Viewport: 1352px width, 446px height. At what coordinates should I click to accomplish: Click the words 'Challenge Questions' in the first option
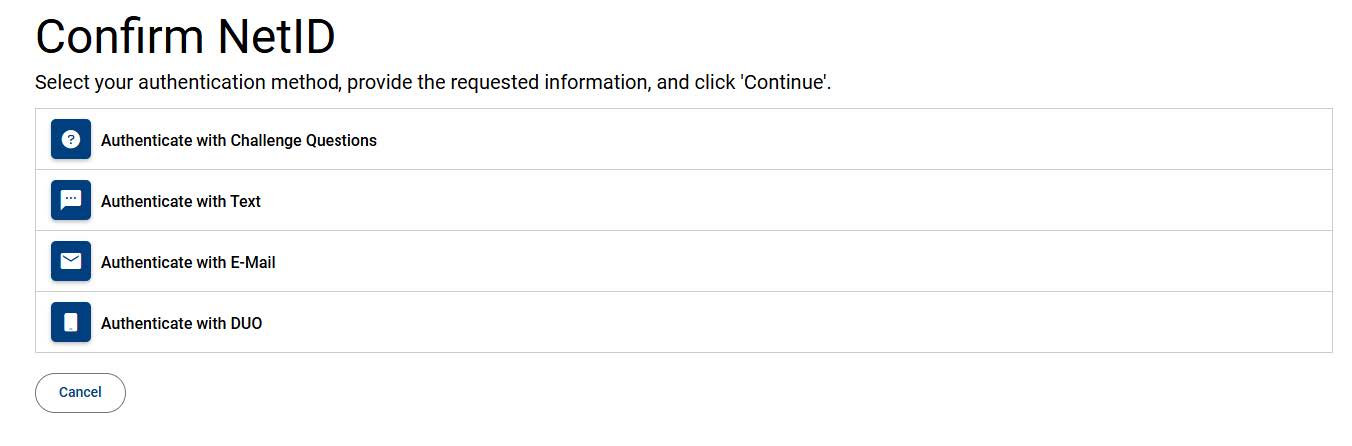pyautogui.click(x=304, y=141)
